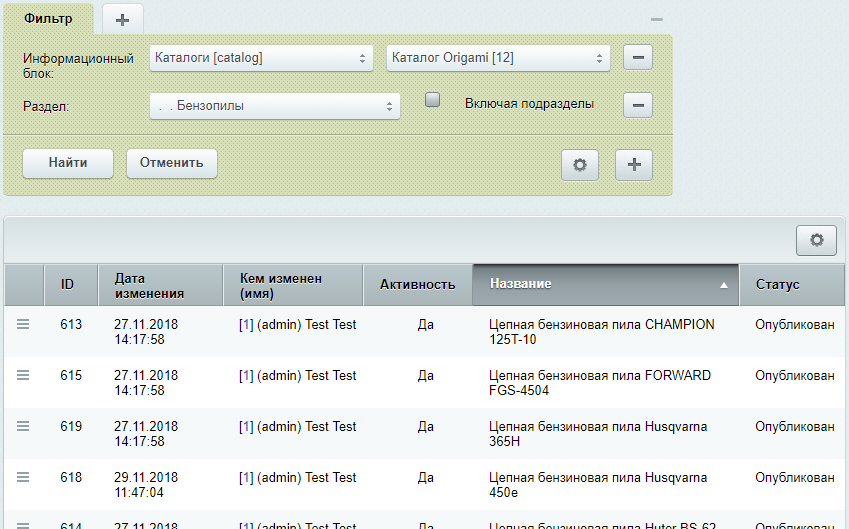Click the Опубликован status in row 613
Image resolution: width=849 pixels, height=529 pixels.
795,325
